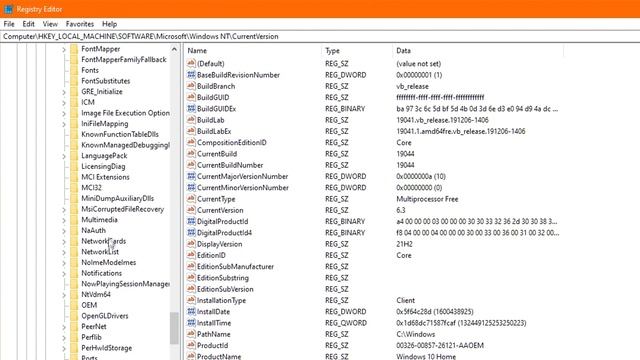Click the folder icon of Fonts key
The width and height of the screenshot is (640, 360).
(74, 70)
